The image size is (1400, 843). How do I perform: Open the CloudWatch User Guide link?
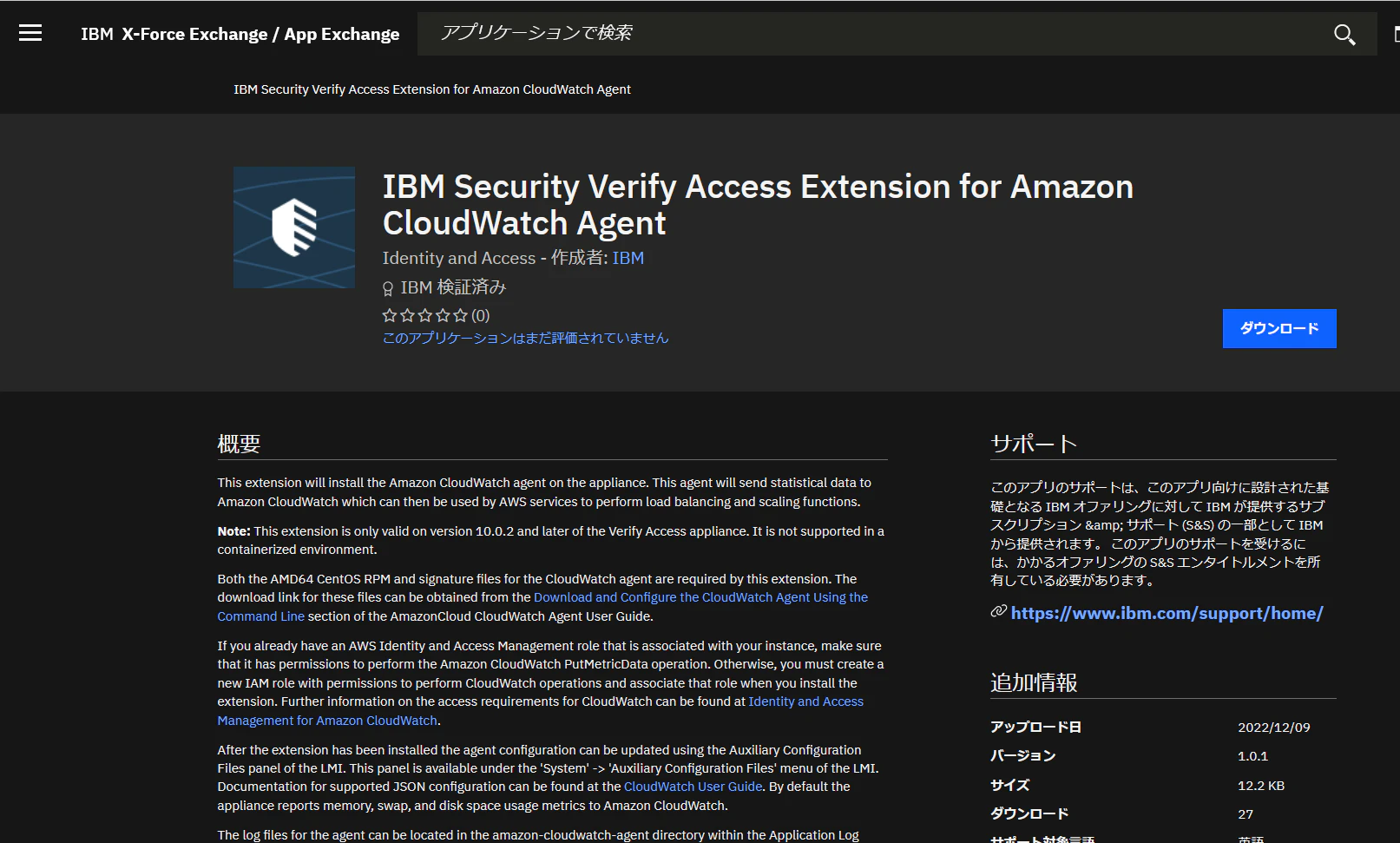point(693,787)
